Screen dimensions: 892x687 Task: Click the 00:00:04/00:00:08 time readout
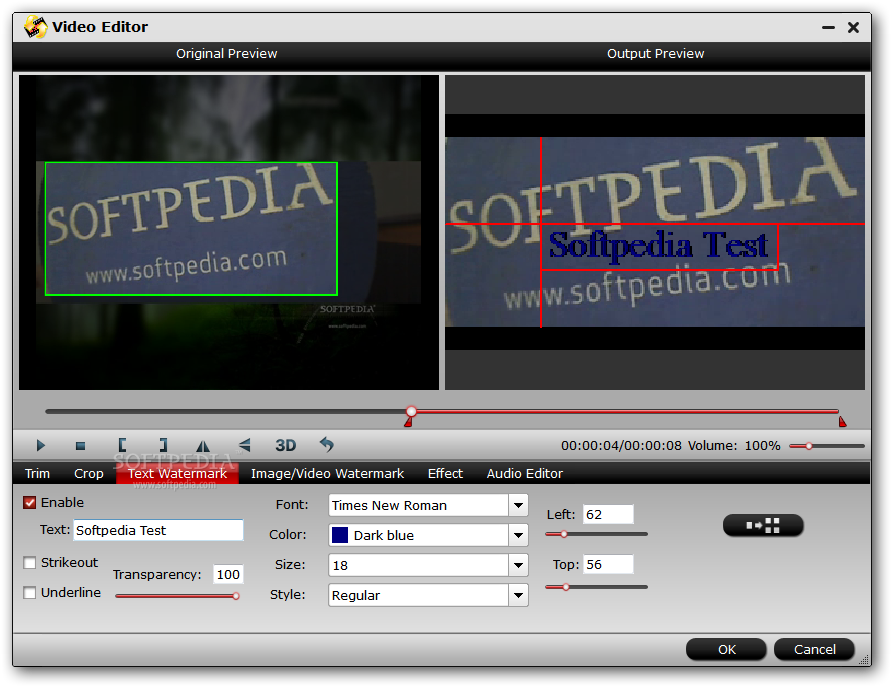click(x=621, y=445)
